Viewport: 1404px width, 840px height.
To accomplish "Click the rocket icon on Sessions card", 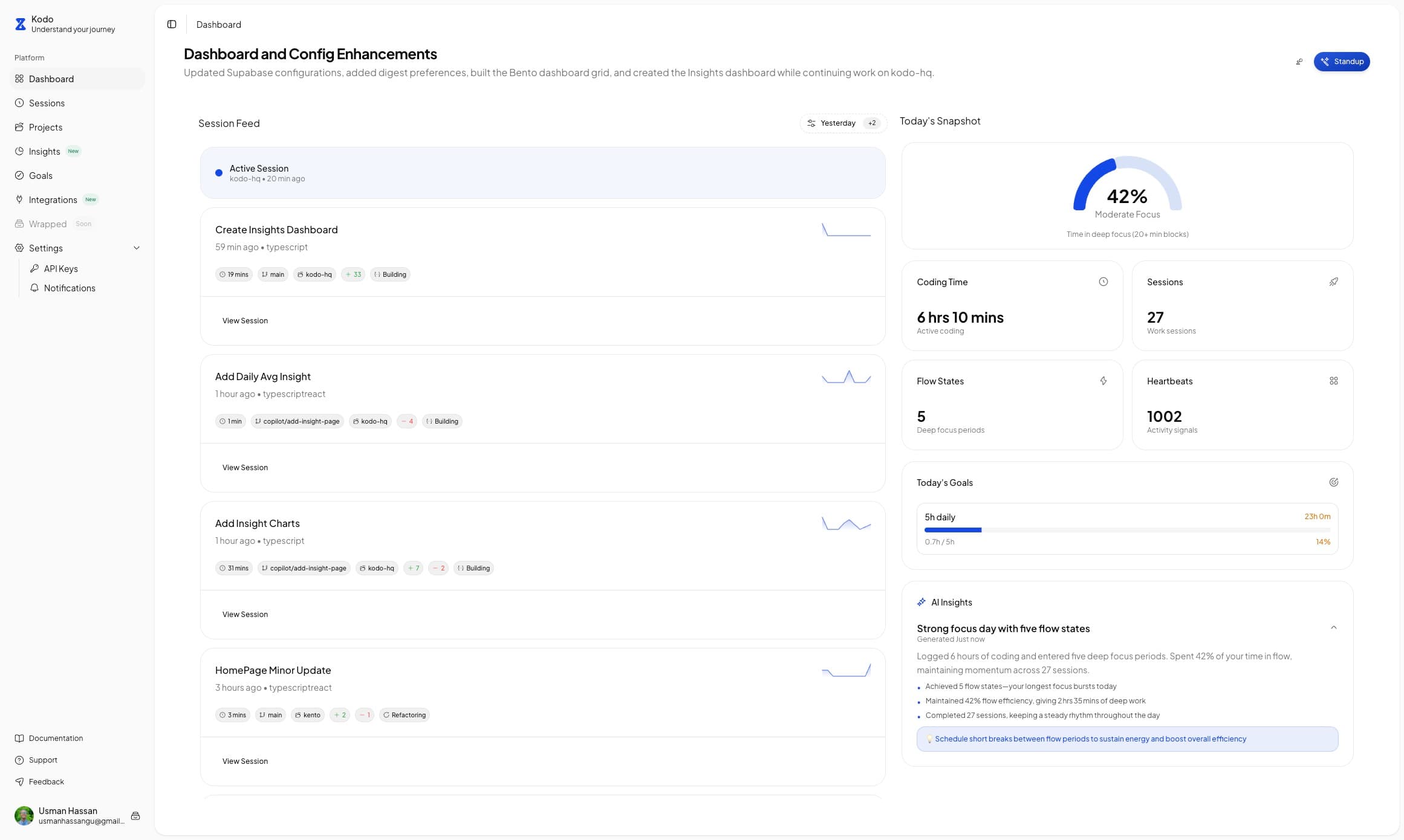I will (1334, 281).
